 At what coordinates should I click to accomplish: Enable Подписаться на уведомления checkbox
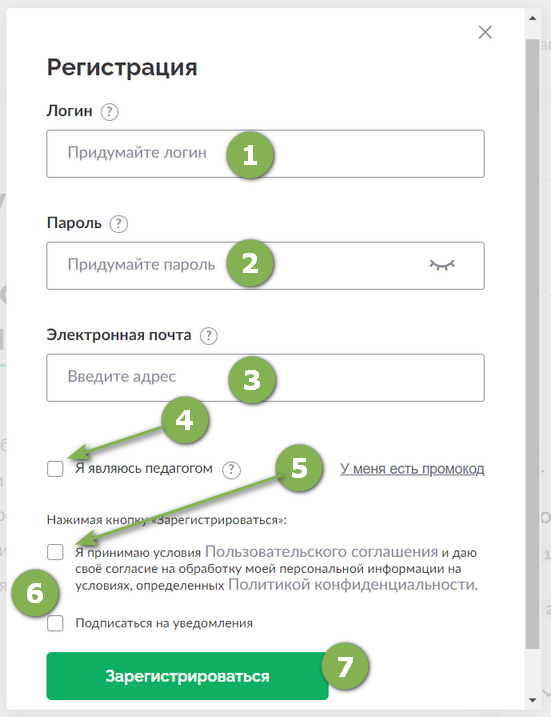click(x=55, y=623)
